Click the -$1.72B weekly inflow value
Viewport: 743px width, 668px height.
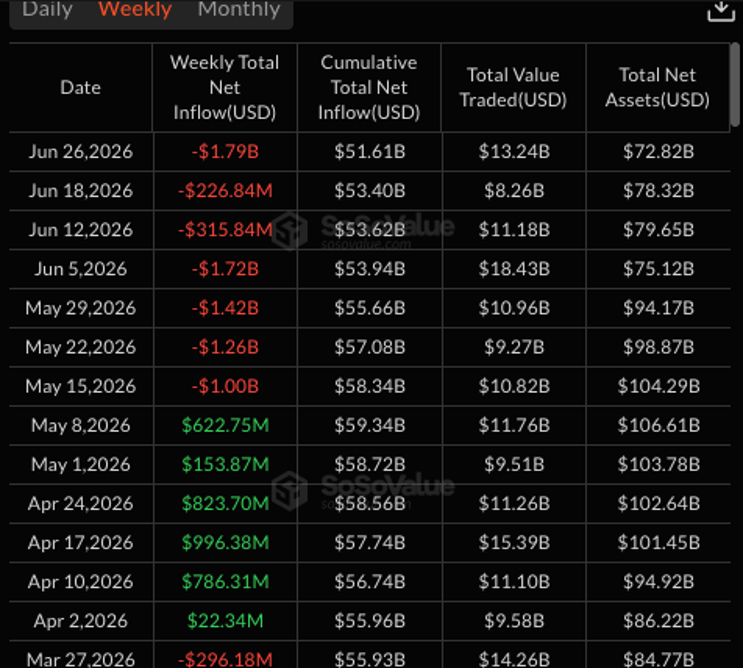pyautogui.click(x=225, y=269)
